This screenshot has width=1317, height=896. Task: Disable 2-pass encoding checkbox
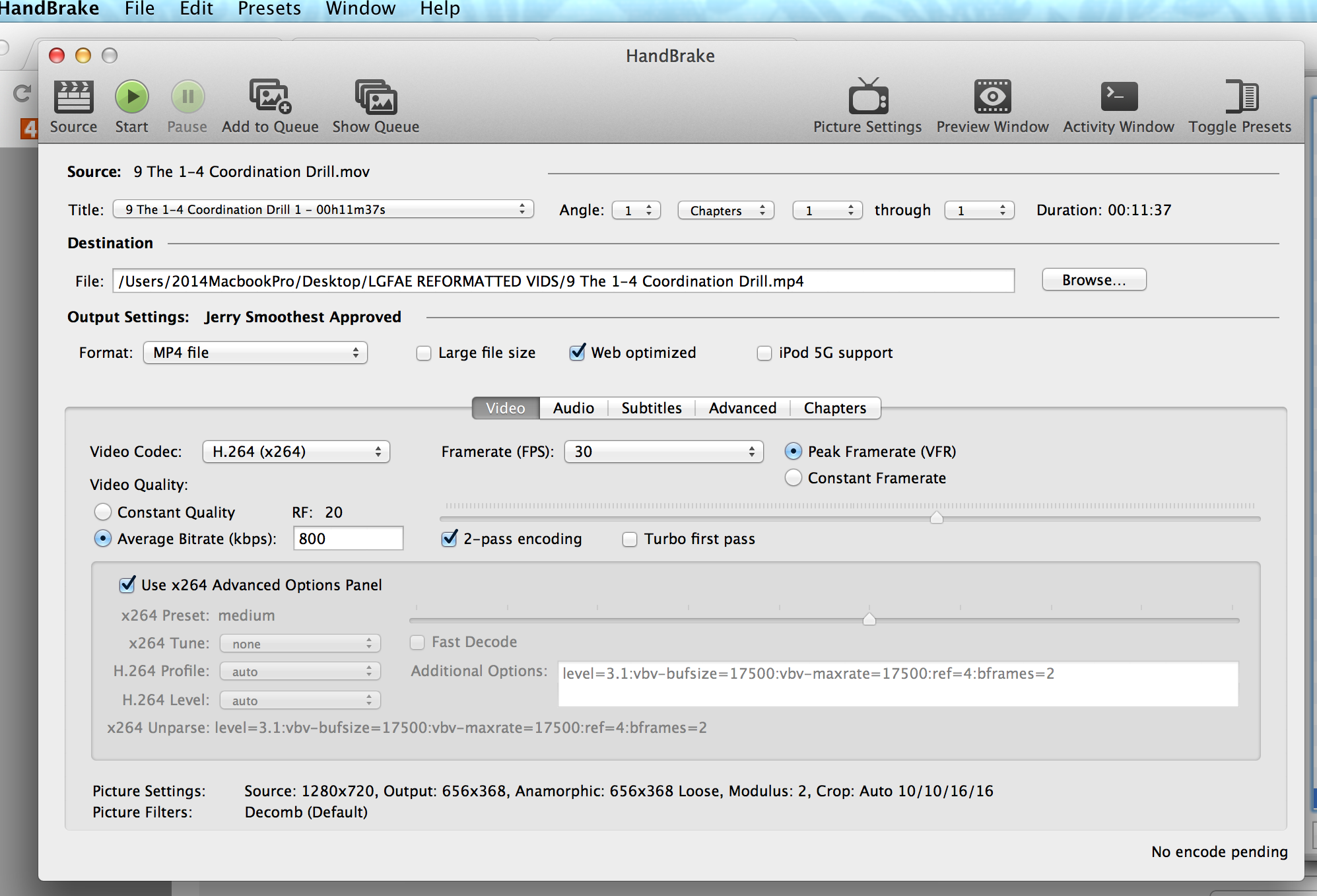coord(450,539)
